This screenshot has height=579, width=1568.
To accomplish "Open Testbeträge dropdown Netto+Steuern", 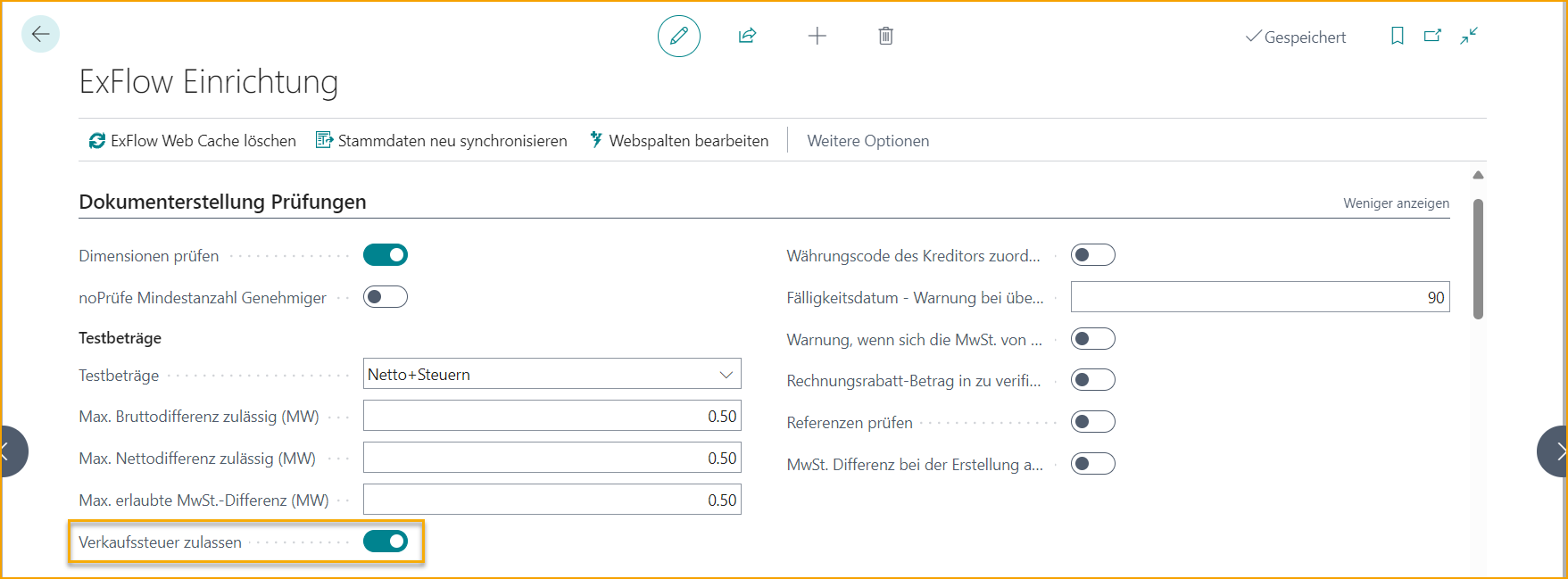I will 552,374.
